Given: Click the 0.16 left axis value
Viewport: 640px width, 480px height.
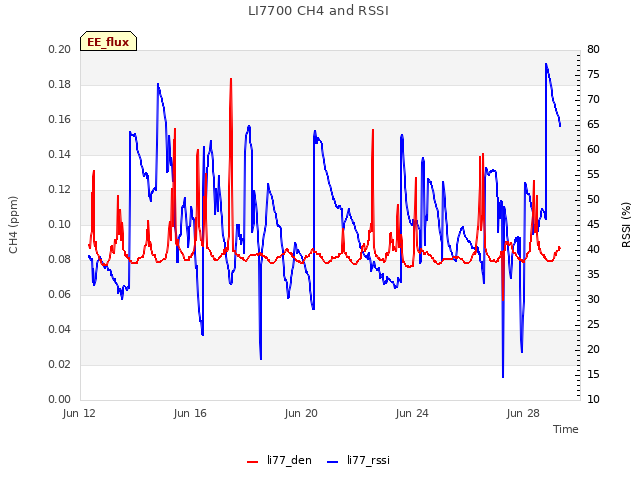Looking at the screenshot, I should [x=60, y=120].
